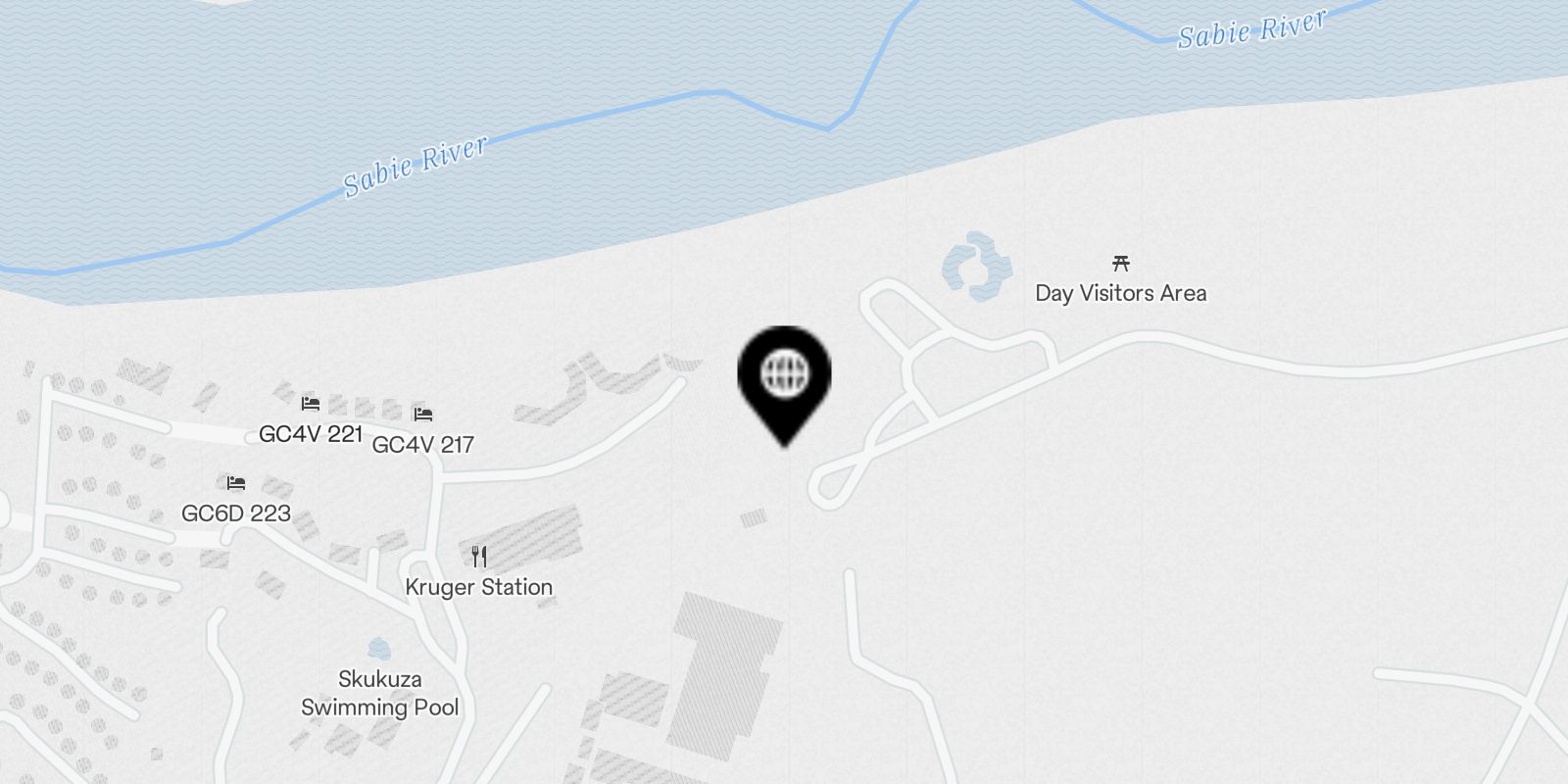Select the bed icon above GC6D 223
1568x784 pixels.
tap(236, 482)
